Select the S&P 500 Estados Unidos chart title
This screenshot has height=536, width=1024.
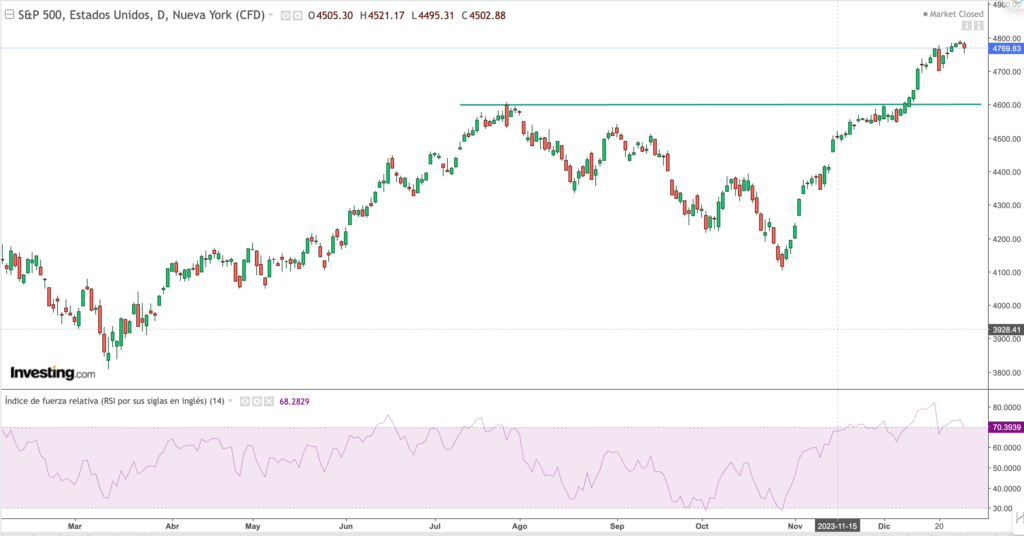140,15
